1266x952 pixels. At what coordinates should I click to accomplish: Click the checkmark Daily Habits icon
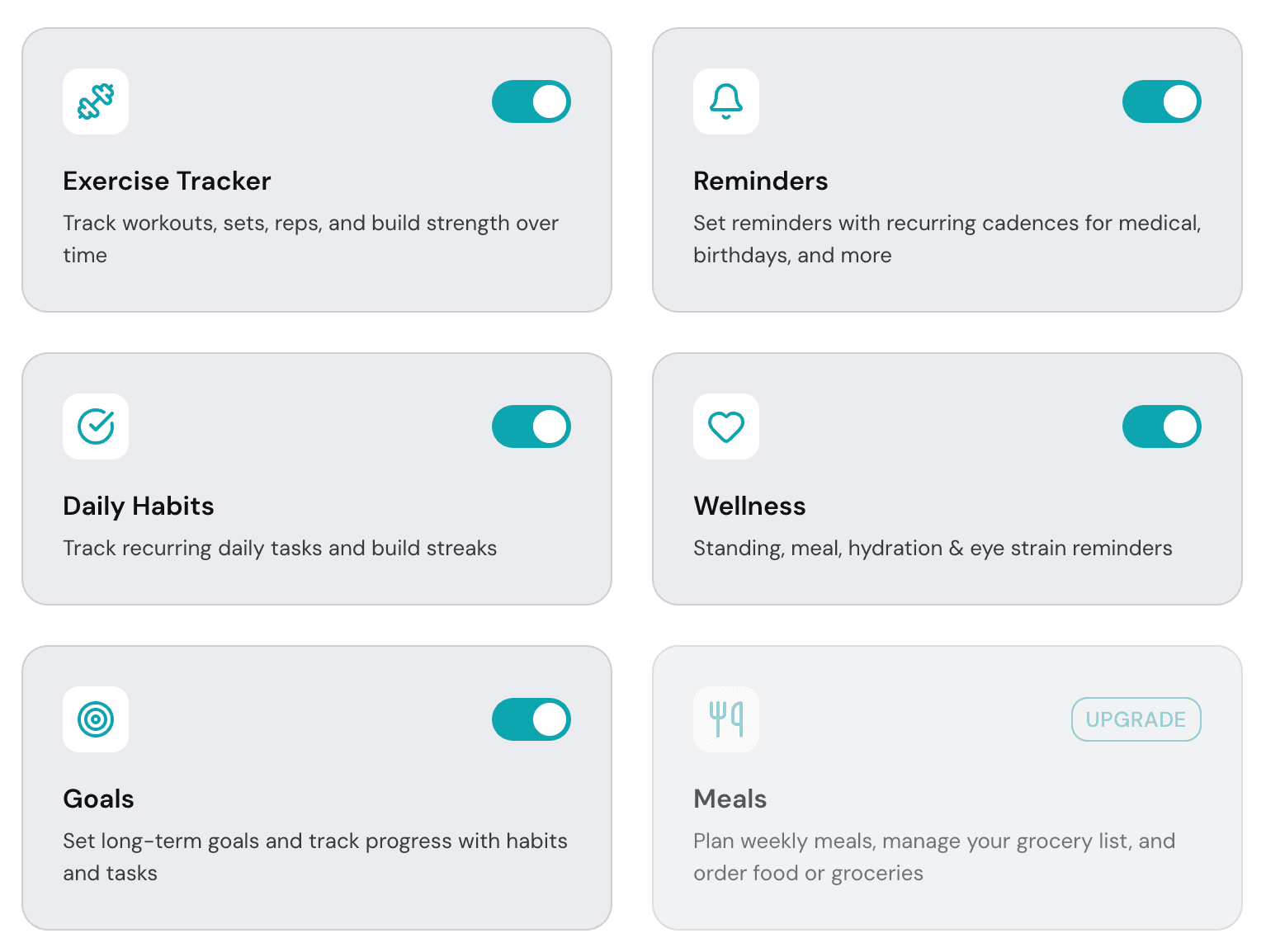point(96,427)
